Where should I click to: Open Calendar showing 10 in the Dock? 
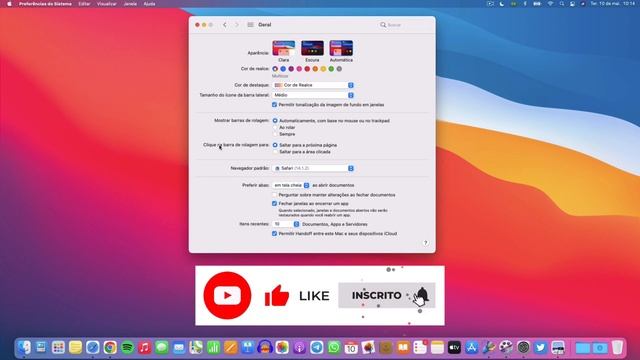[351, 347]
